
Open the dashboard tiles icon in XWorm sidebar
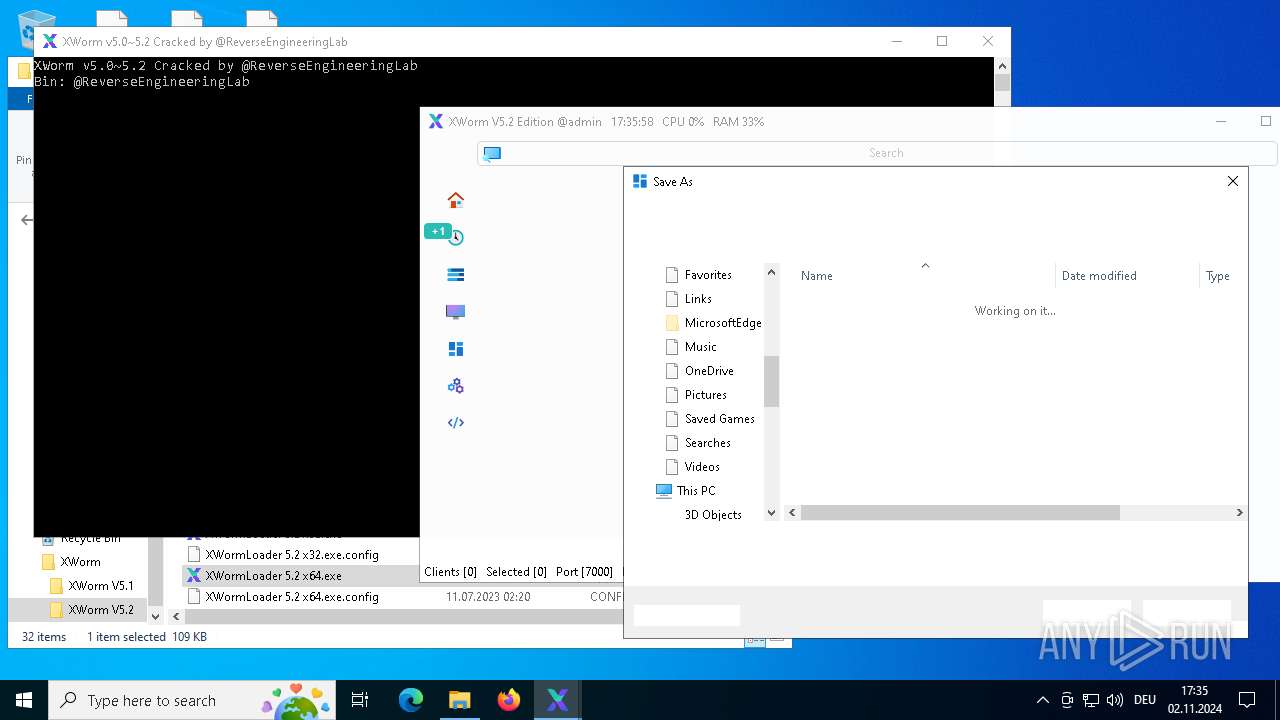pyautogui.click(x=455, y=349)
